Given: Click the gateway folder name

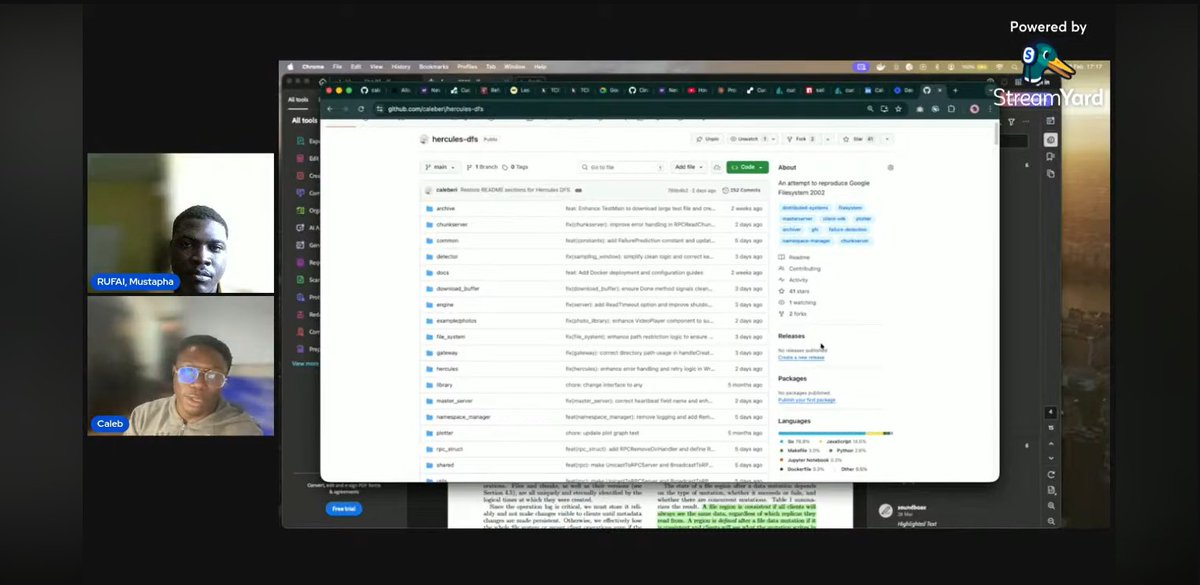Looking at the screenshot, I should pyautogui.click(x=447, y=352).
